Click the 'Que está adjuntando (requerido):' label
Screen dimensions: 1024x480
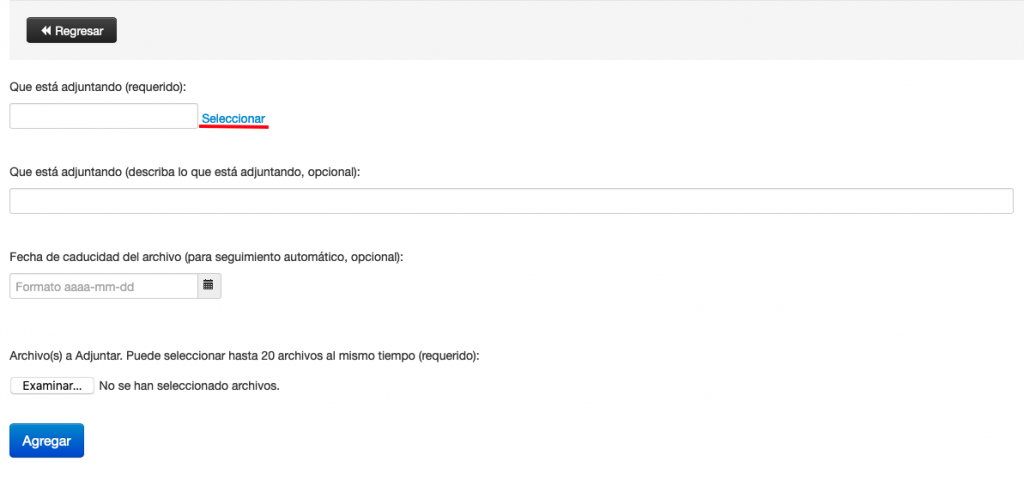click(x=99, y=86)
